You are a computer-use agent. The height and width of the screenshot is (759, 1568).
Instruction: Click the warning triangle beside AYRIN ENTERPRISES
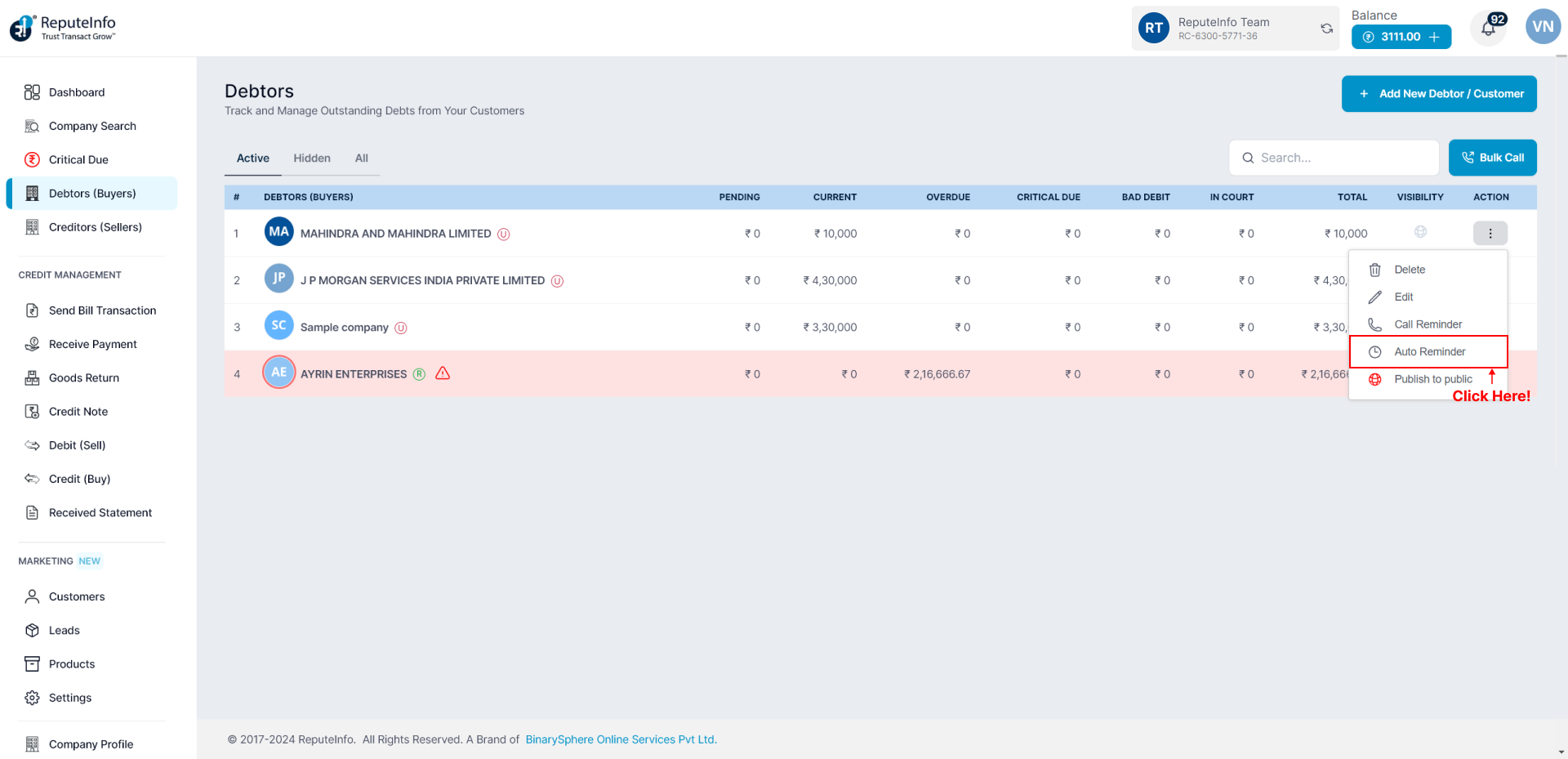[x=443, y=373]
